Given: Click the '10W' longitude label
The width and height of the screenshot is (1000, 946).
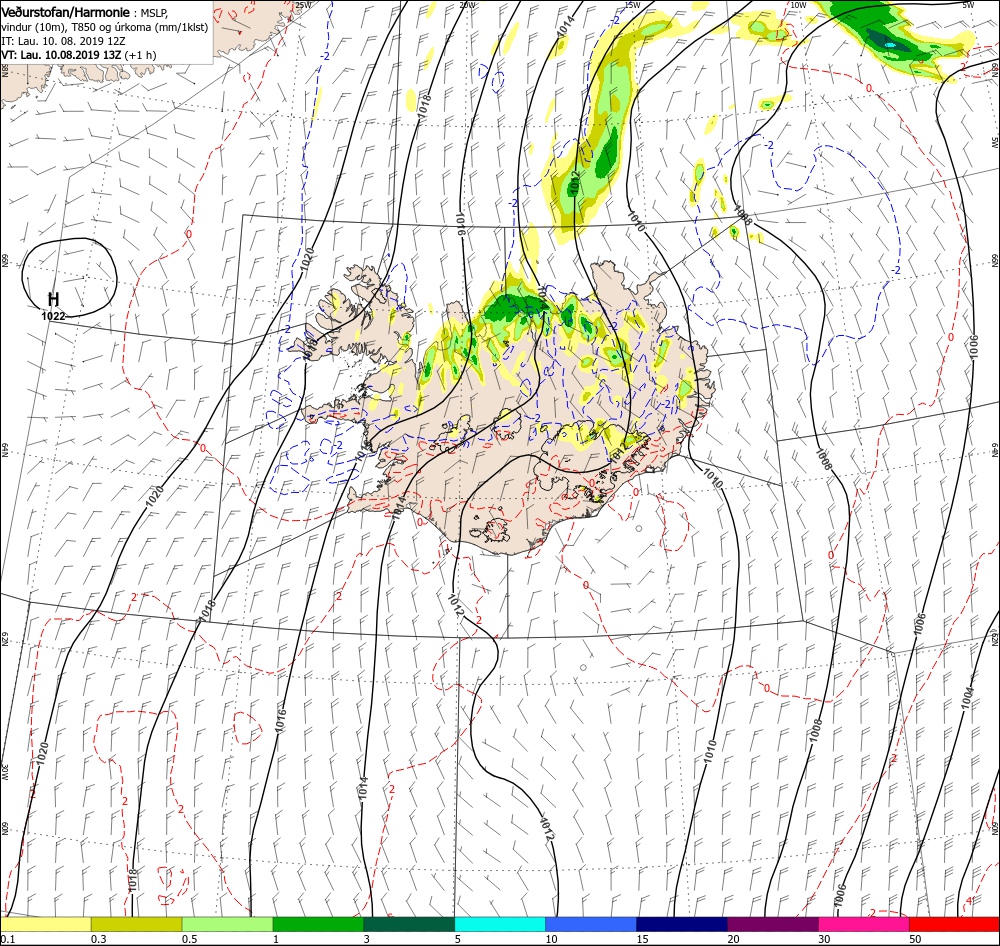Looking at the screenshot, I should [798, 5].
